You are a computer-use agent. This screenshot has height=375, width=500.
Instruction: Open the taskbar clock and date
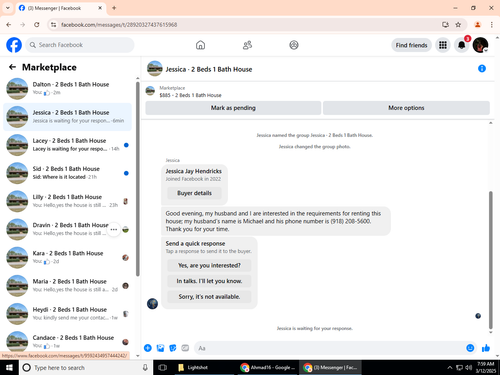[486, 368]
